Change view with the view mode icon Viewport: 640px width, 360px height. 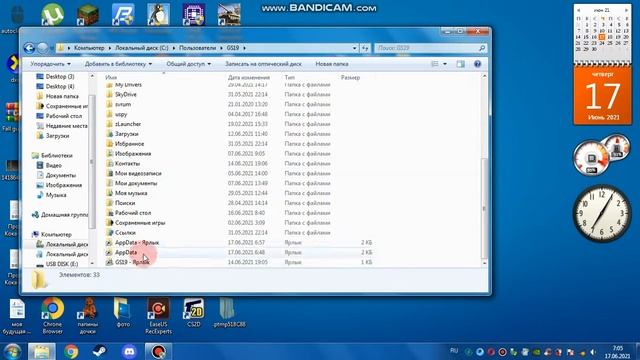[x=435, y=64]
